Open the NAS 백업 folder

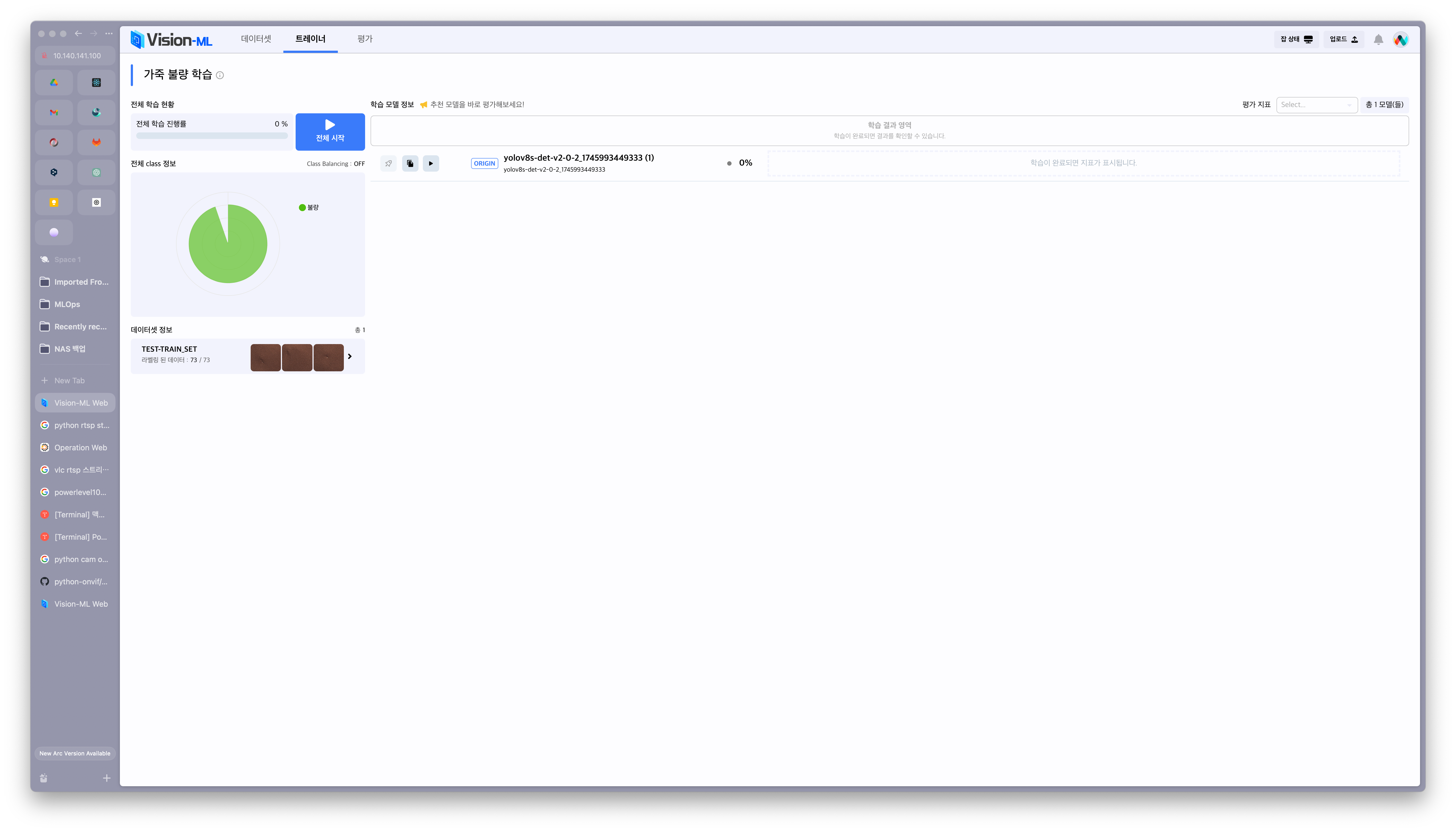[x=75, y=349]
